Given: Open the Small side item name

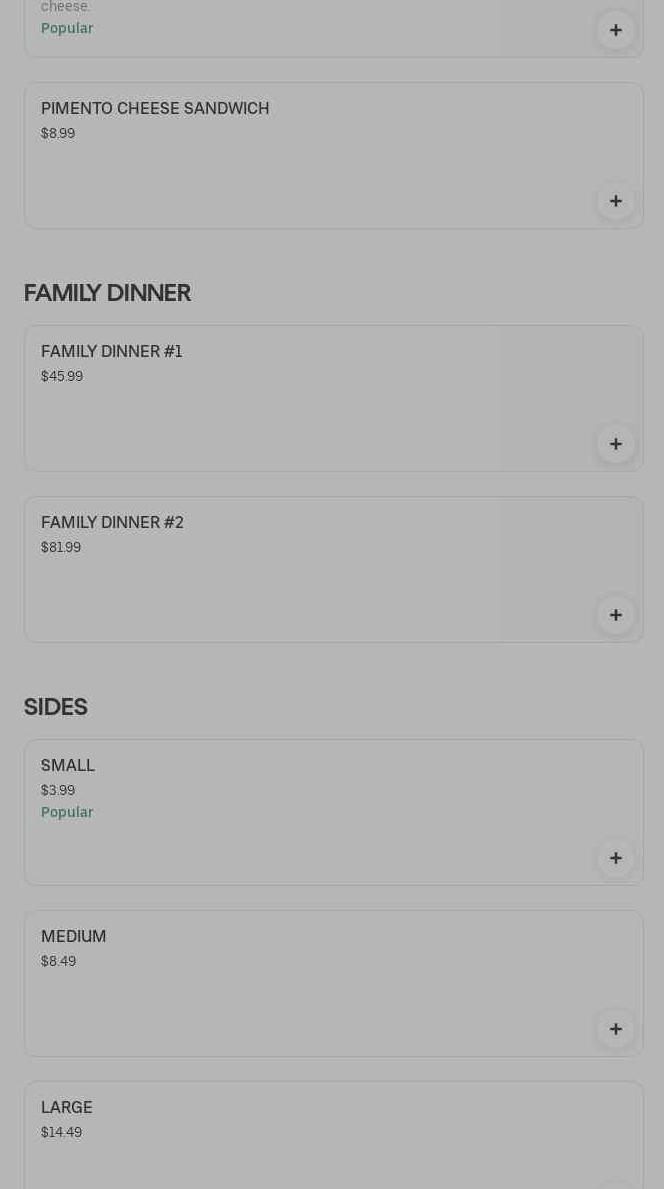Looking at the screenshot, I should pyautogui.click(x=68, y=765).
